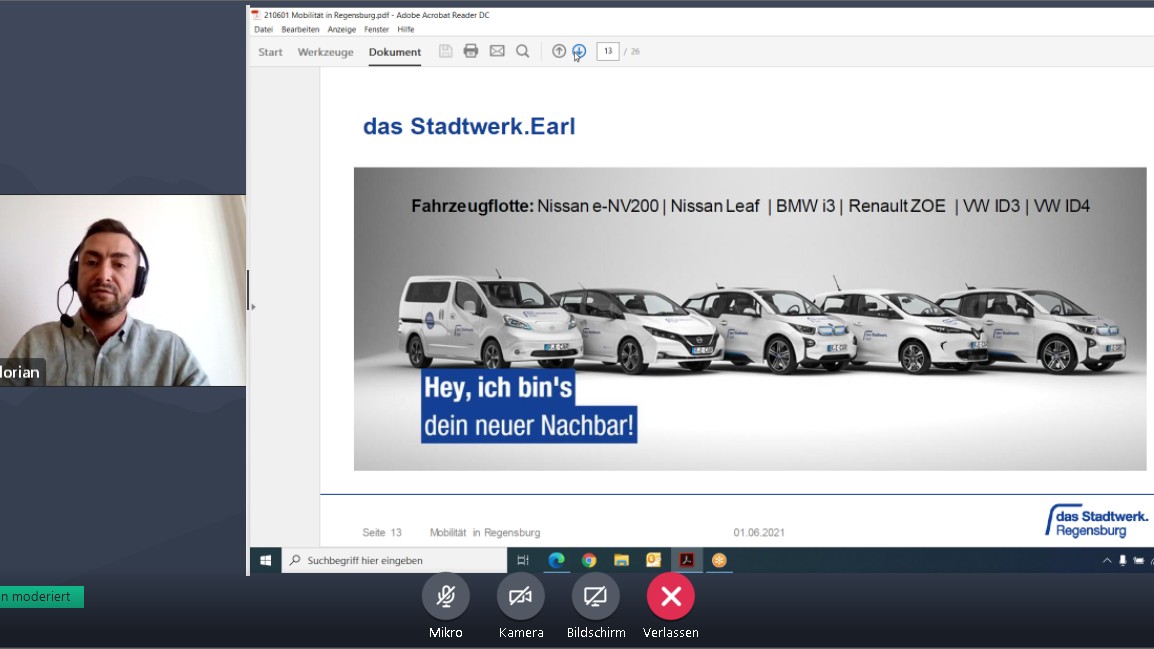Screen dimensions: 1154x649
Task: Click the 'Fahrzeugflotte:' label on slide
Action: pyautogui.click(x=472, y=206)
